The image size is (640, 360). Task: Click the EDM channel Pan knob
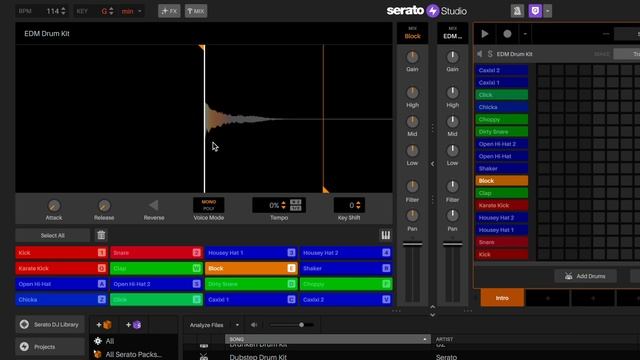[x=452, y=216]
